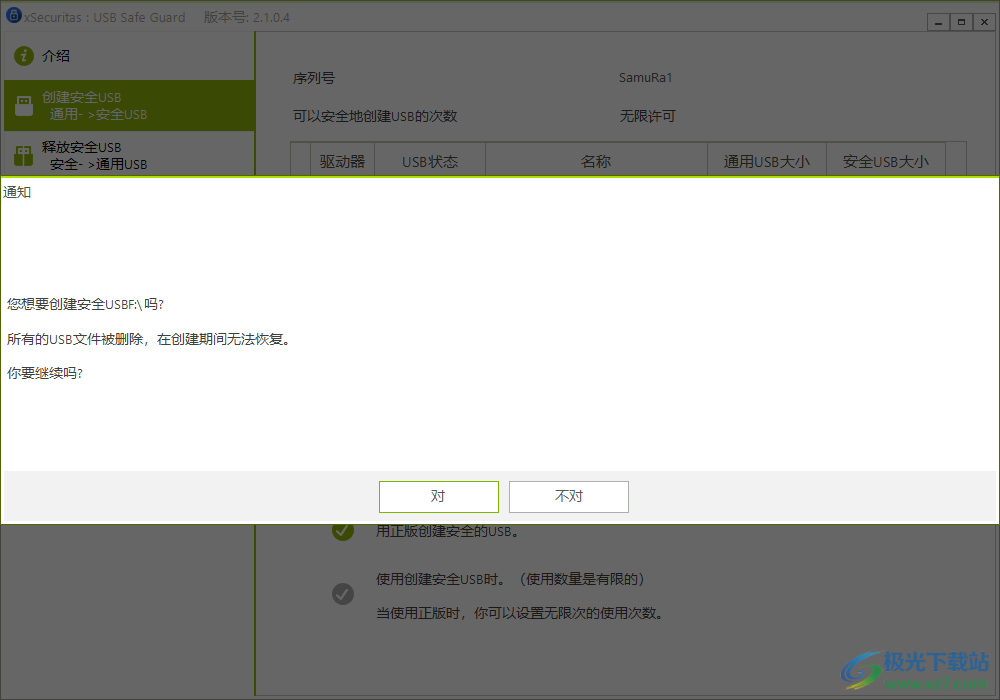The image size is (1000, 700).
Task: Cancel by clicking the 不对 button
Action: tap(568, 496)
